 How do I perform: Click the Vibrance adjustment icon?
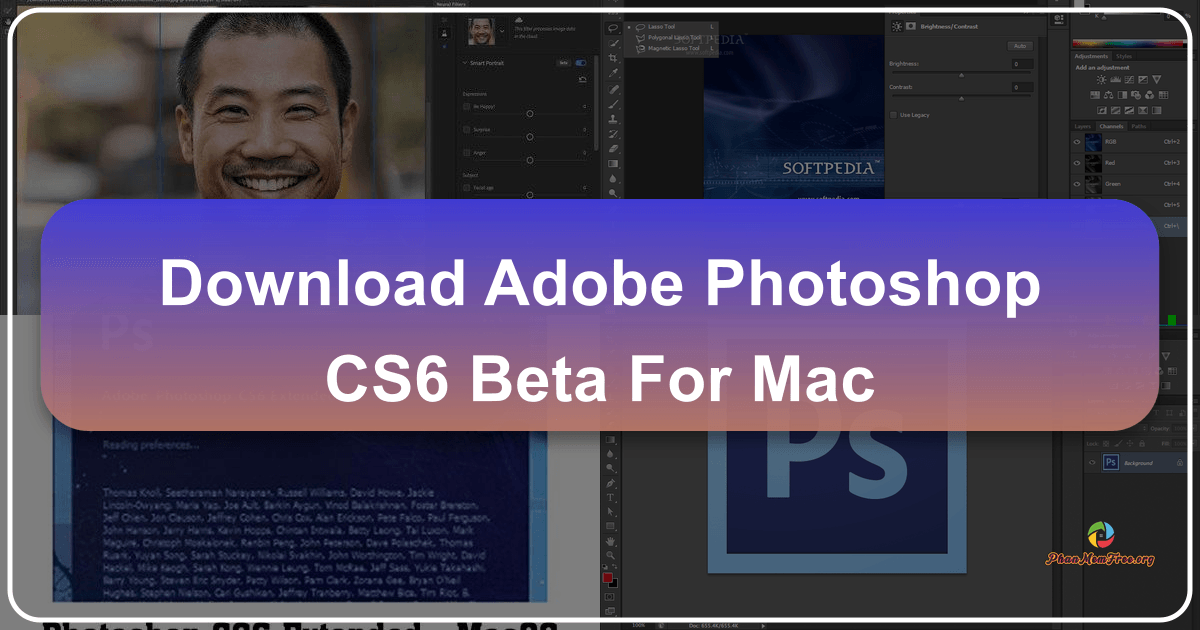coord(1156,79)
